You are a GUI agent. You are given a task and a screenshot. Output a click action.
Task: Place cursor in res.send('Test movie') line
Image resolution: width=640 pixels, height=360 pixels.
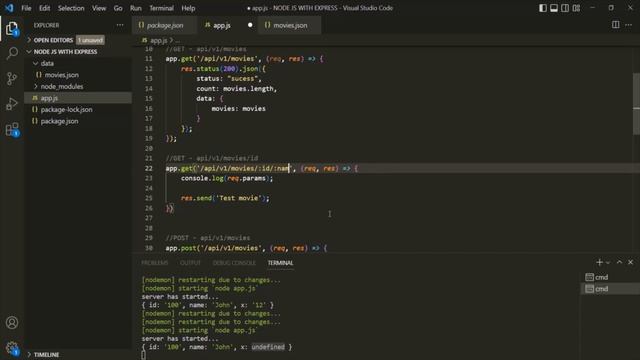(x=225, y=198)
